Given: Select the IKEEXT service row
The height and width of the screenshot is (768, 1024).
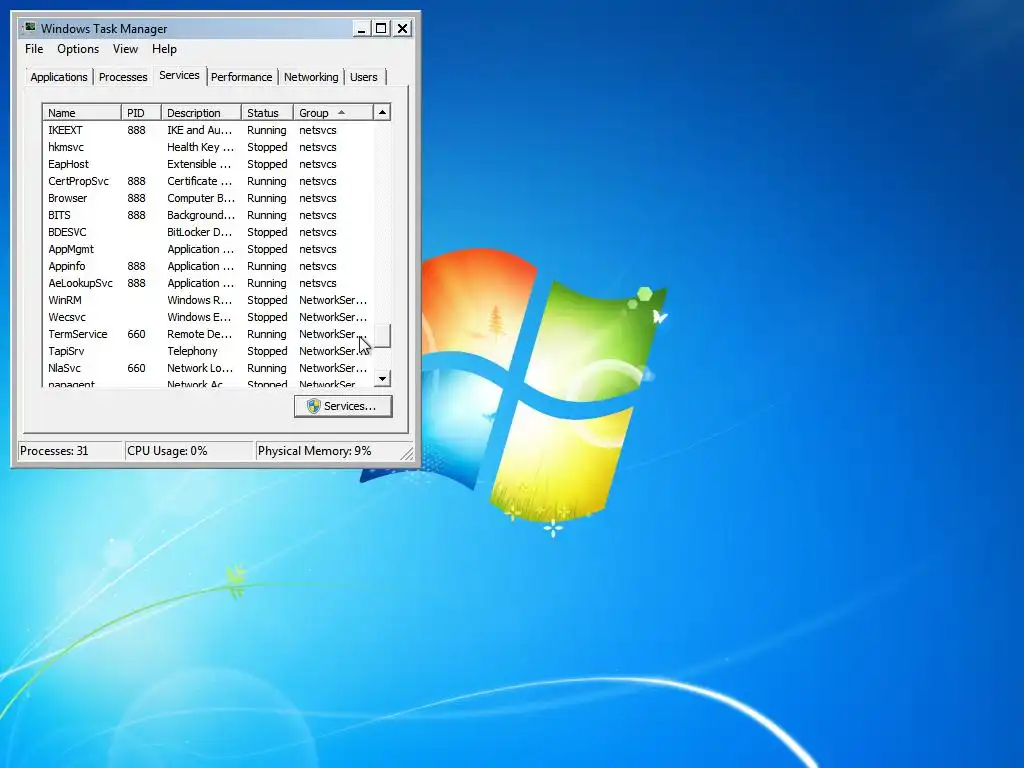Looking at the screenshot, I should [x=208, y=130].
